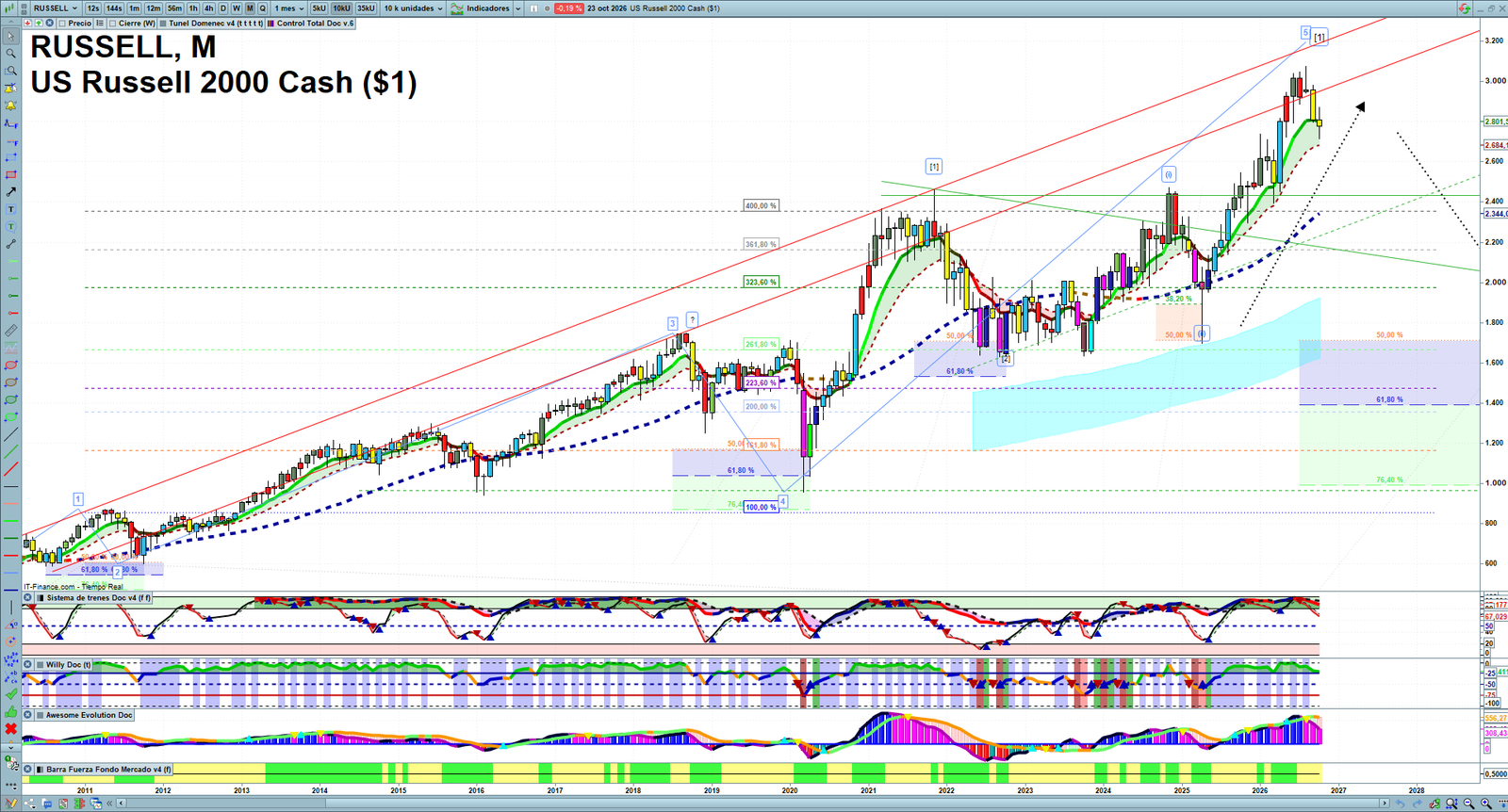Select the M monthly timeframe button
1508x812 pixels.
pos(250,8)
